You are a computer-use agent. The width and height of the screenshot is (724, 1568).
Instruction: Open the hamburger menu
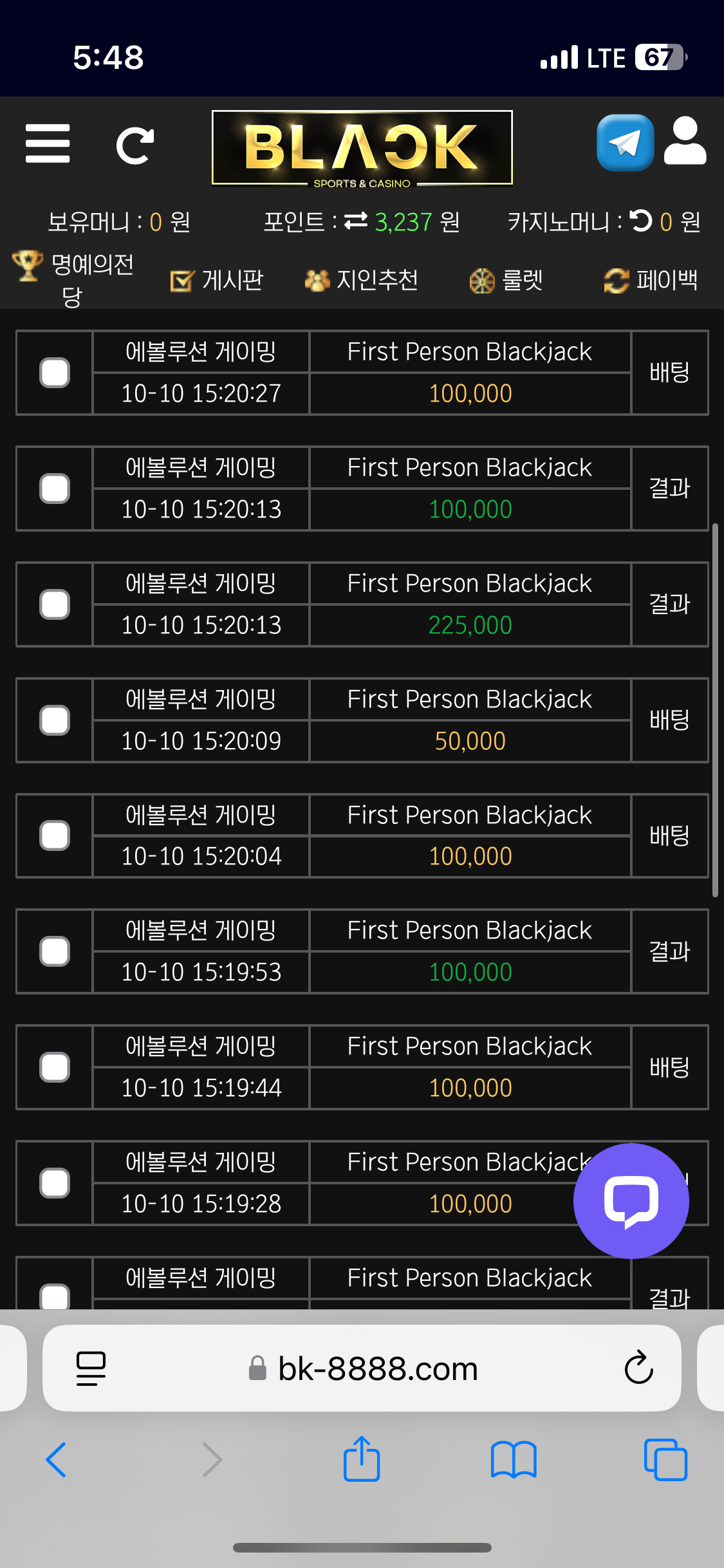[48, 144]
